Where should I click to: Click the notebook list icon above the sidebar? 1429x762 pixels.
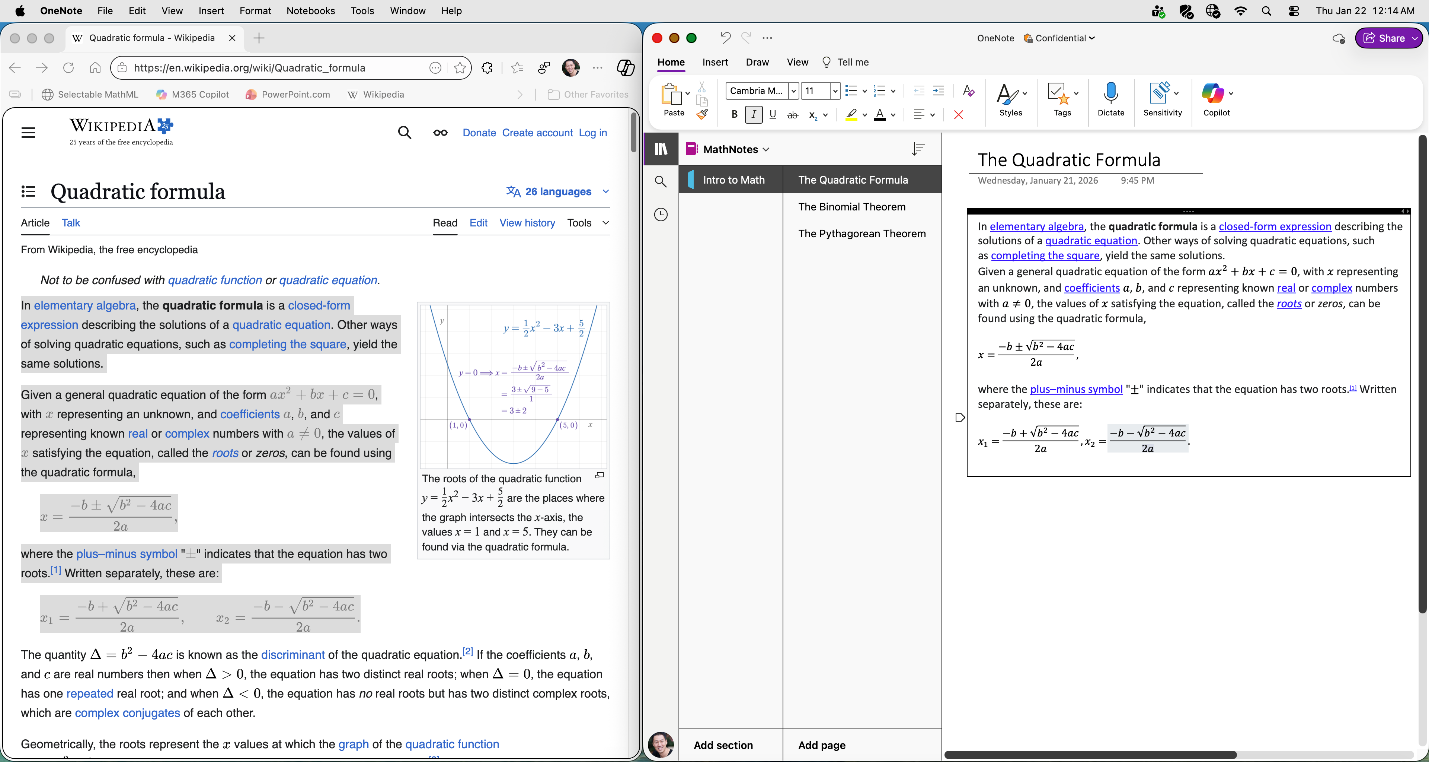(x=660, y=148)
